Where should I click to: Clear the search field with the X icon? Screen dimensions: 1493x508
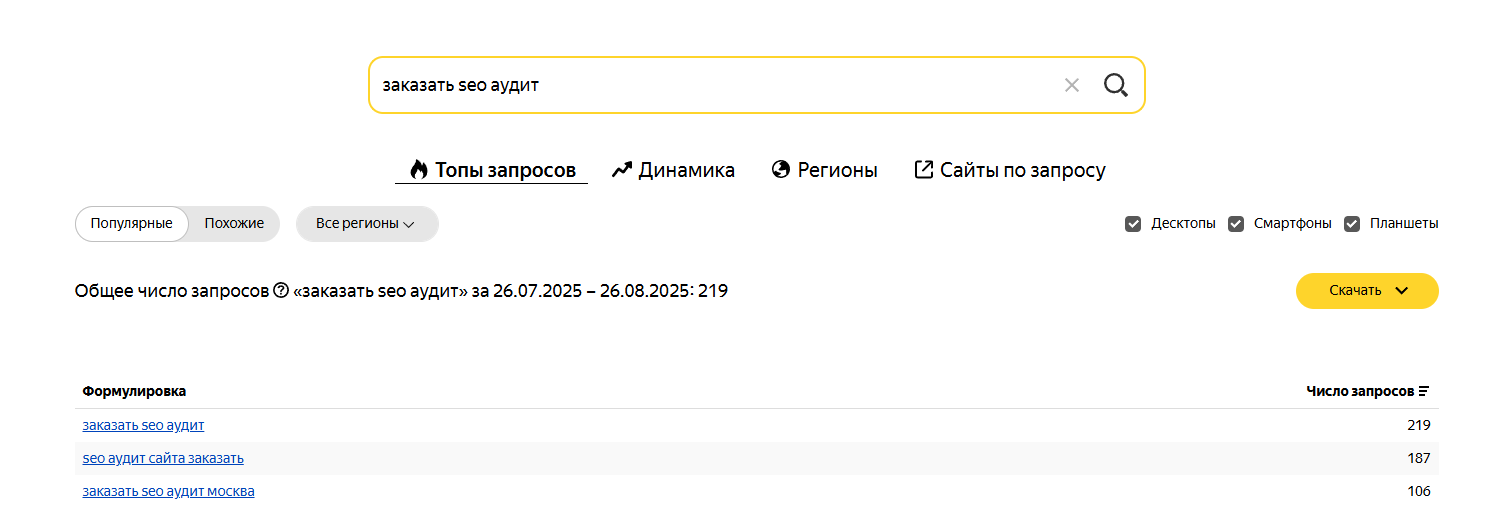(1072, 85)
